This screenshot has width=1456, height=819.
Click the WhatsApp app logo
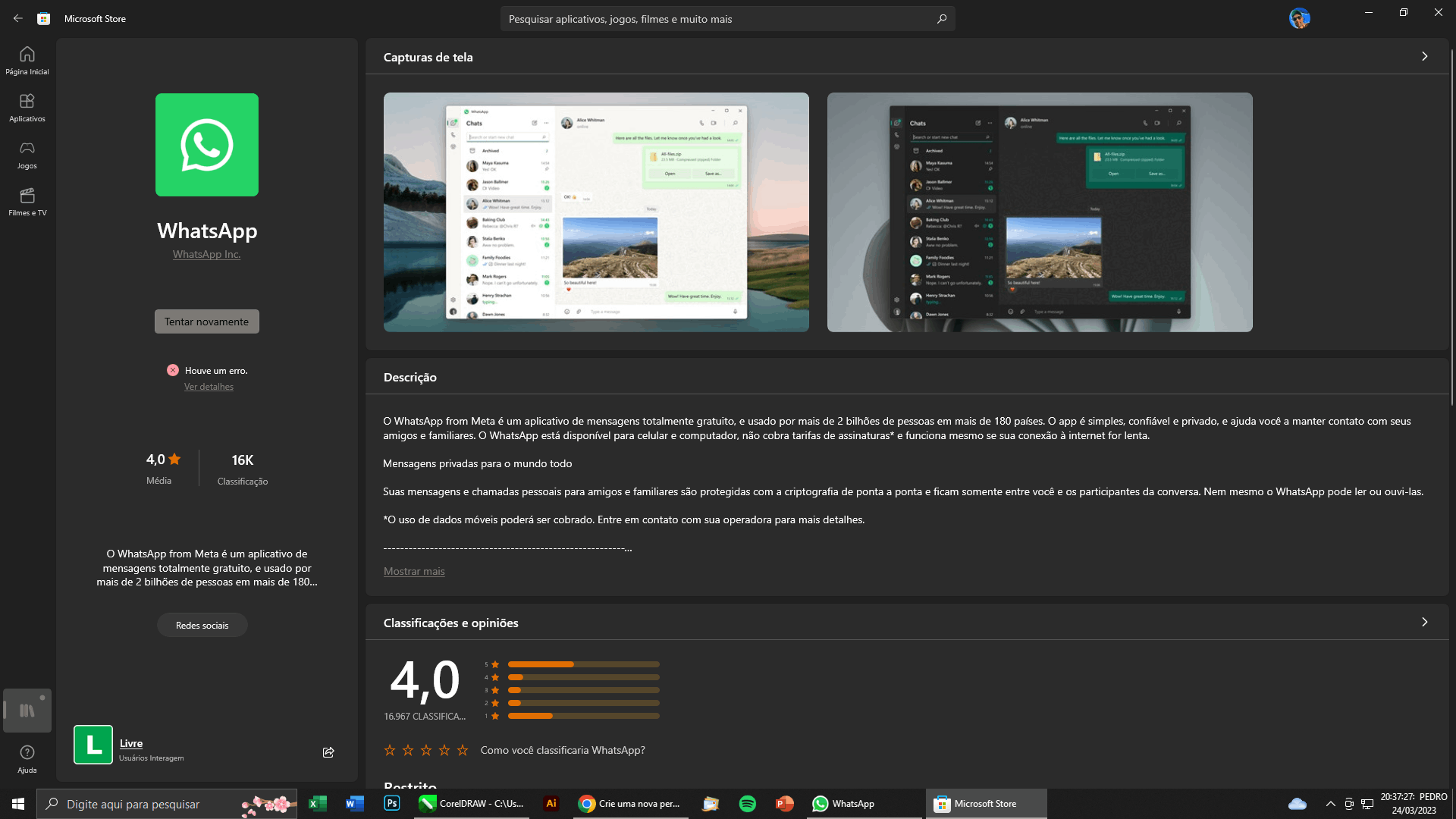(207, 145)
